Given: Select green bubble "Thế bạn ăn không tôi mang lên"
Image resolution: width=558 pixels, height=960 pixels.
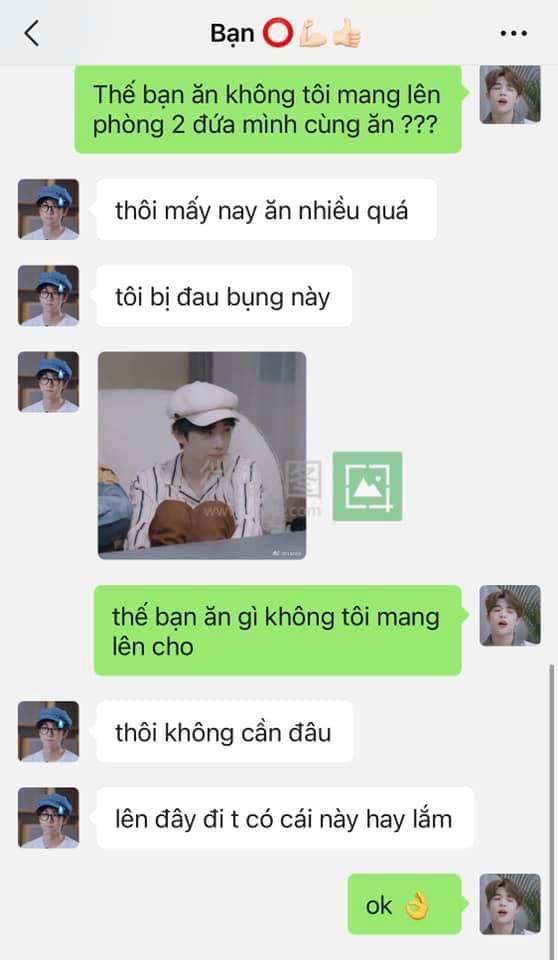Looking at the screenshot, I should [x=268, y=109].
